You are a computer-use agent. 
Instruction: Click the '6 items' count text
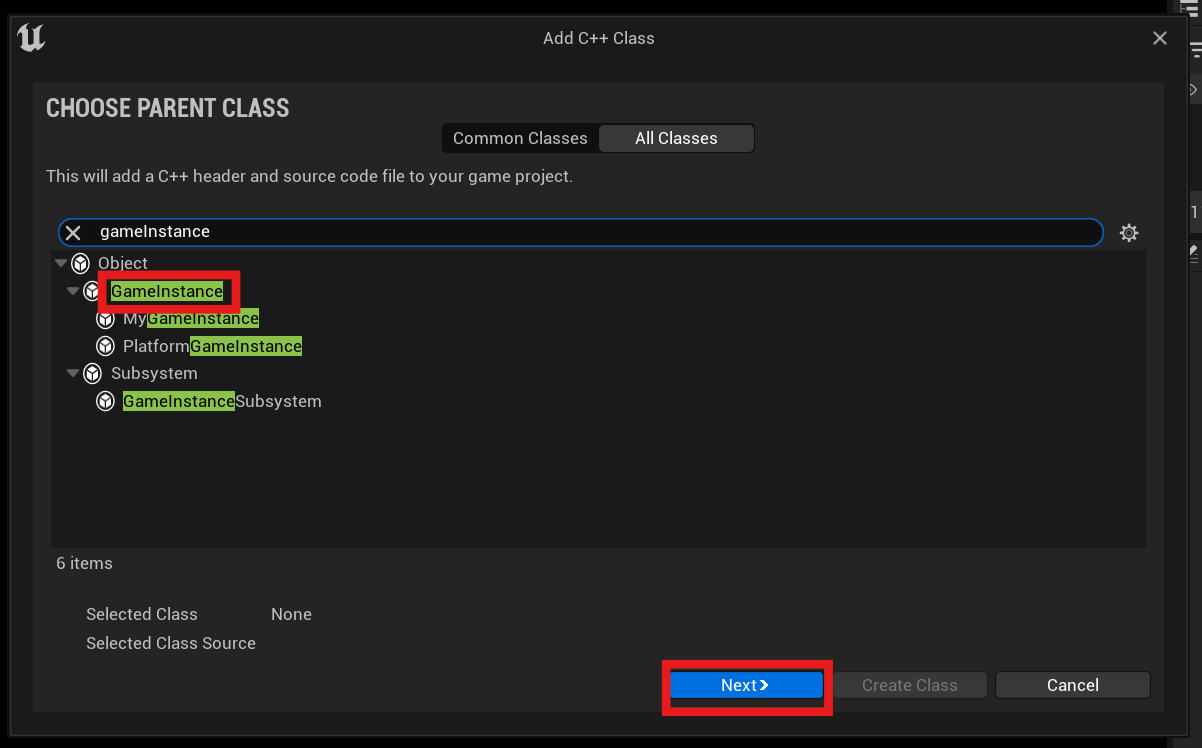pyautogui.click(x=84, y=563)
